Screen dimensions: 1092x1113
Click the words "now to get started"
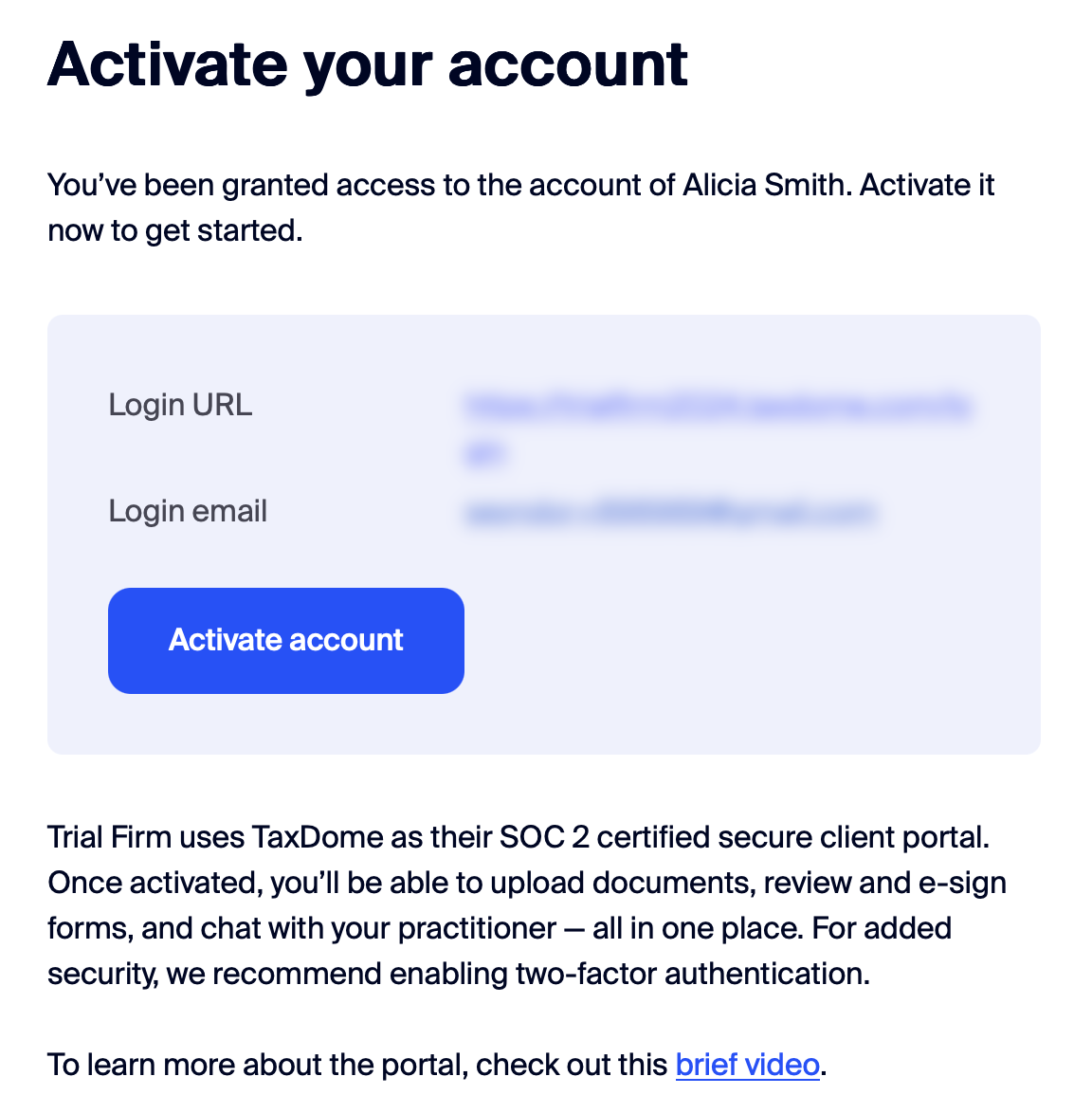click(174, 230)
